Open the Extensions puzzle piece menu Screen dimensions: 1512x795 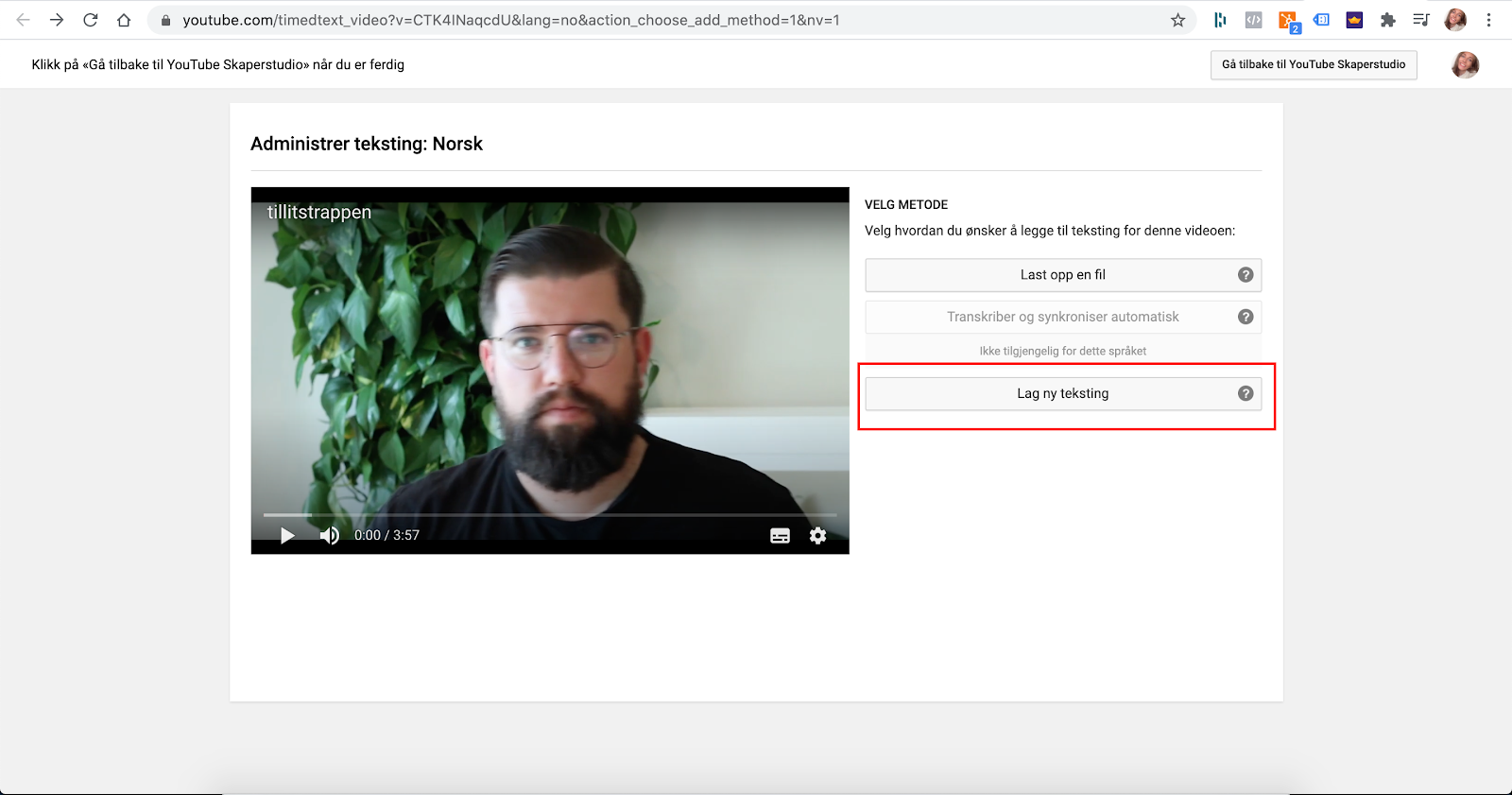coord(1387,20)
